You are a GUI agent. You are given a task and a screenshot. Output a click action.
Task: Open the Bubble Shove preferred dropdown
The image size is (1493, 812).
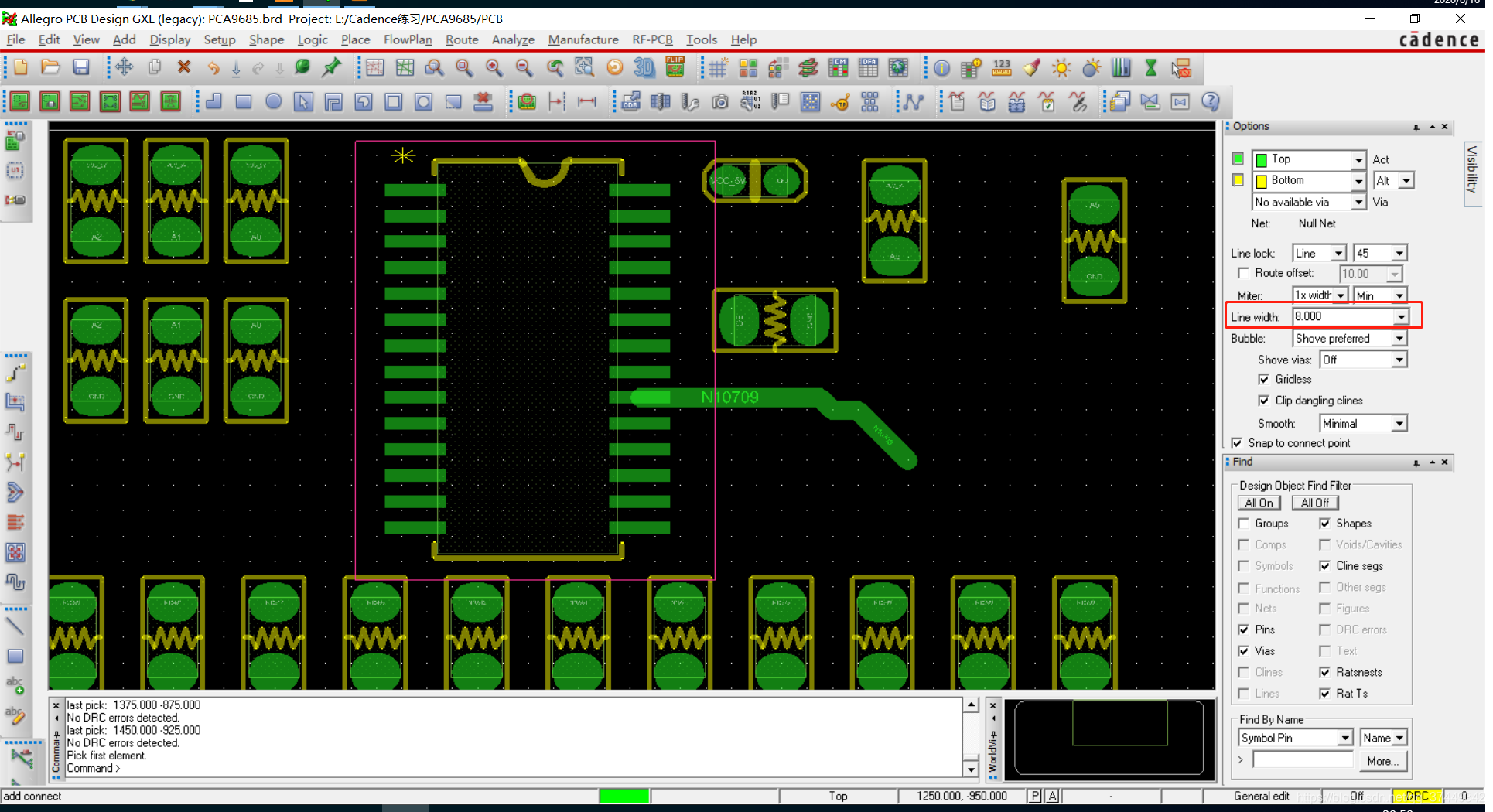[1399, 339]
